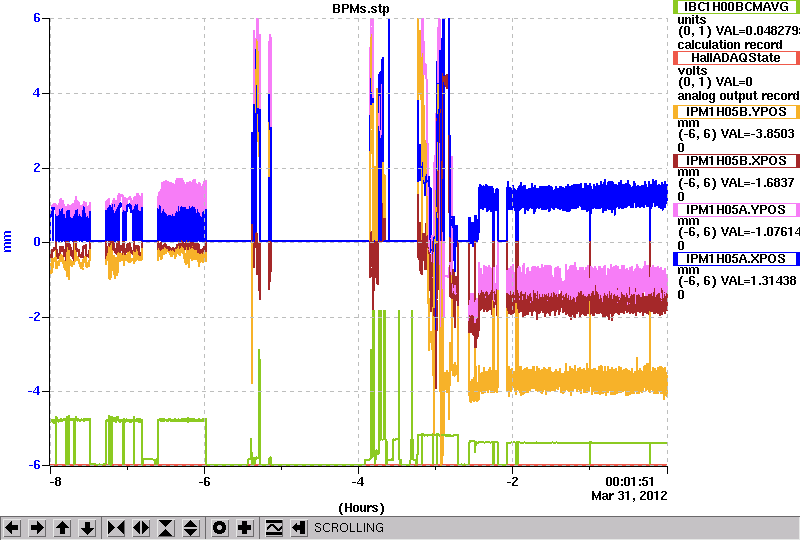The height and width of the screenshot is (540, 800).
Task: Select the HallADAQState curve legend entry
Action: click(x=736, y=58)
